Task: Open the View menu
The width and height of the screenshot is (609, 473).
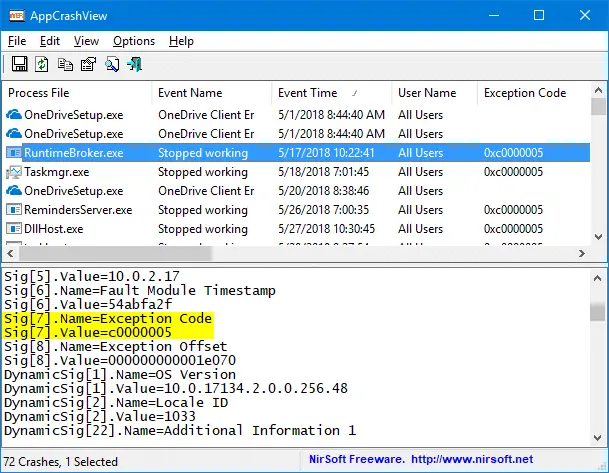Action: pyautogui.click(x=86, y=41)
